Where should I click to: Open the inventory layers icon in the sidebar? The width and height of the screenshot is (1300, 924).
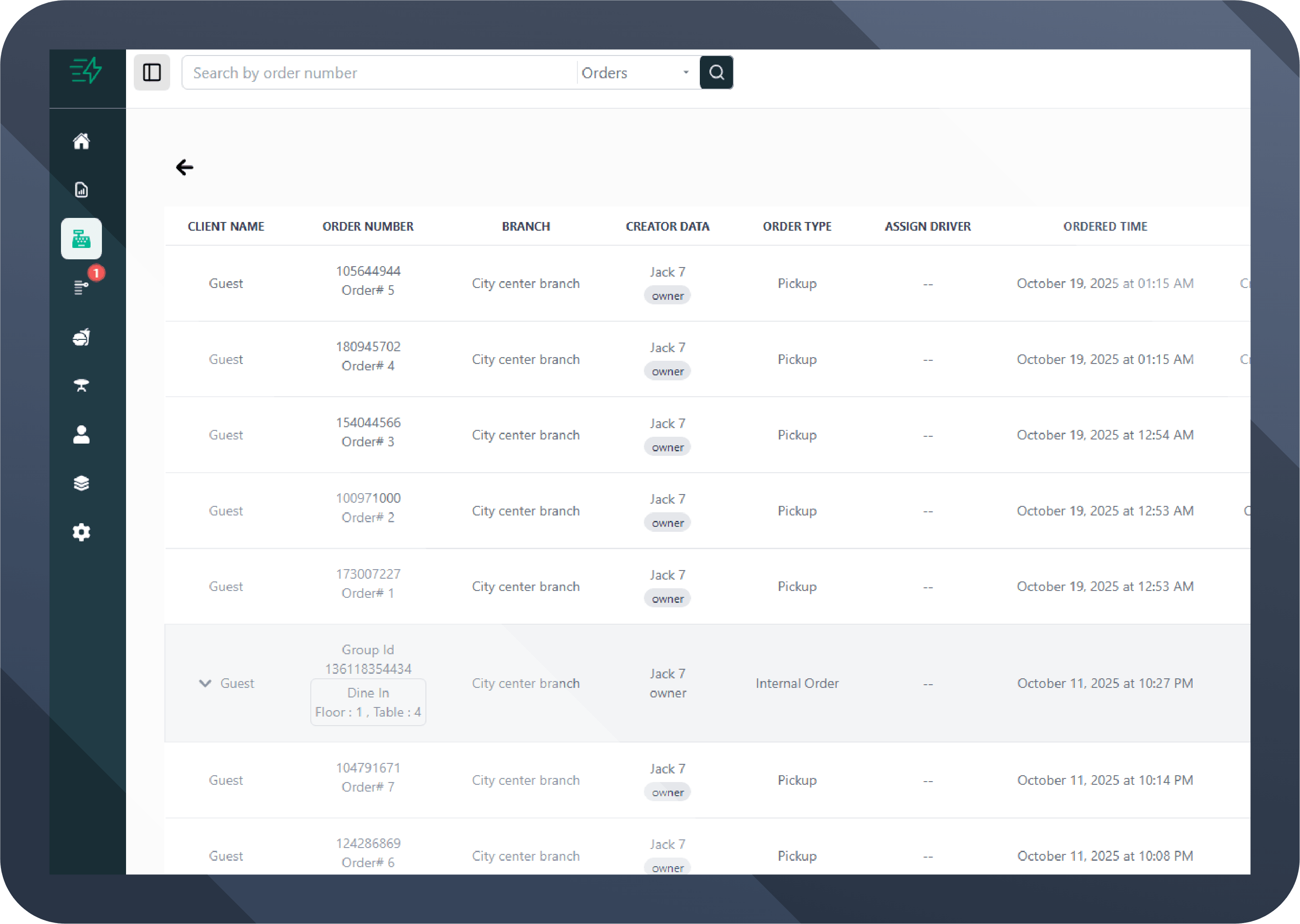81,483
